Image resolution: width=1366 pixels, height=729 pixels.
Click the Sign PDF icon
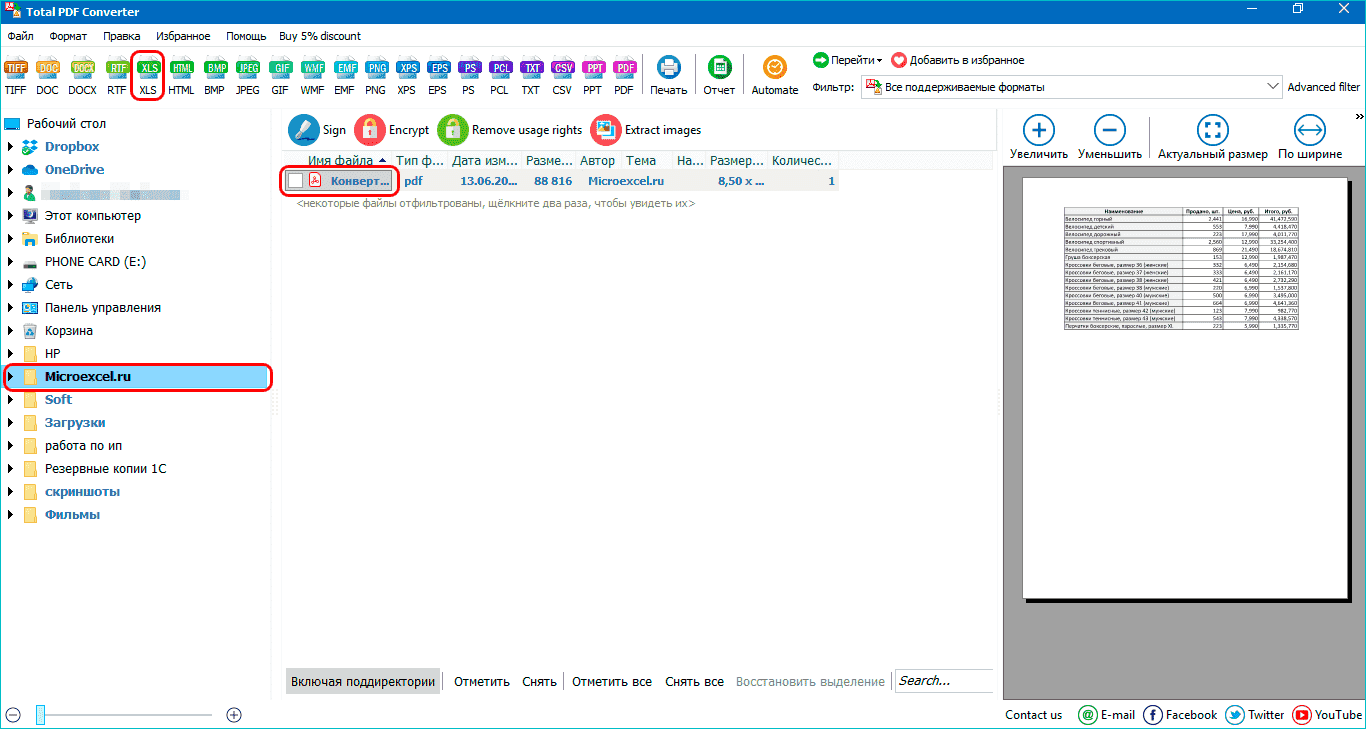303,130
